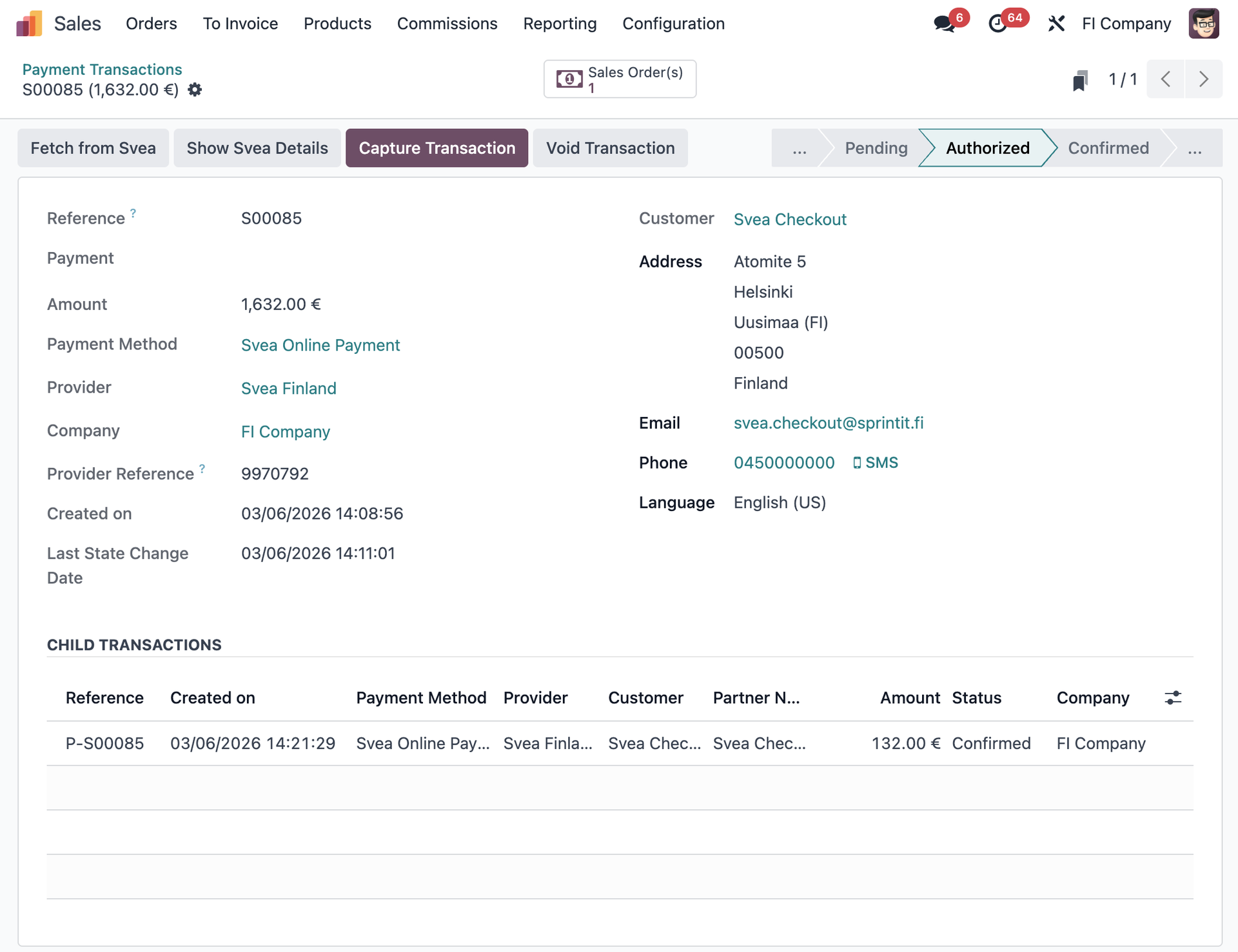The image size is (1238, 952).
Task: Sort child transactions by Created on column
Action: [213, 698]
